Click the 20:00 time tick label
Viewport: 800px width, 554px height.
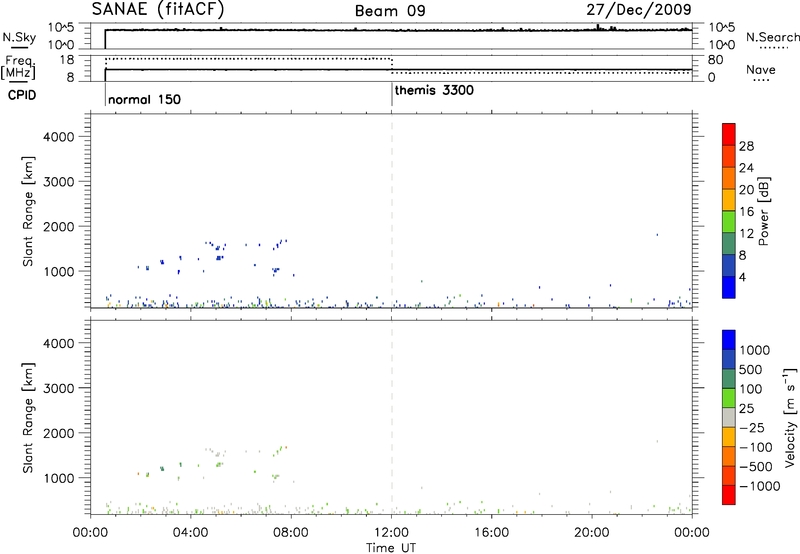[592, 533]
